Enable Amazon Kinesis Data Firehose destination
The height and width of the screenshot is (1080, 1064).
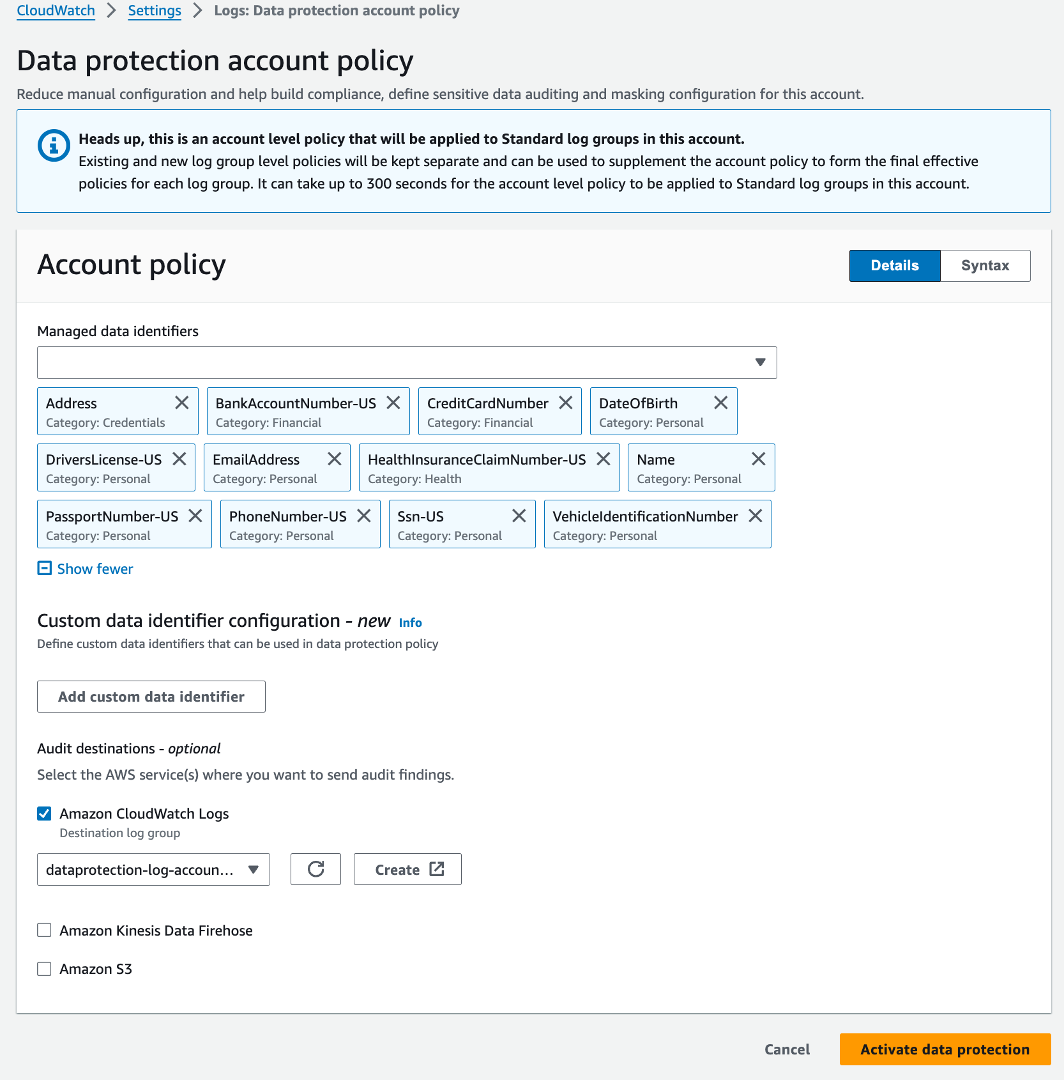point(44,930)
